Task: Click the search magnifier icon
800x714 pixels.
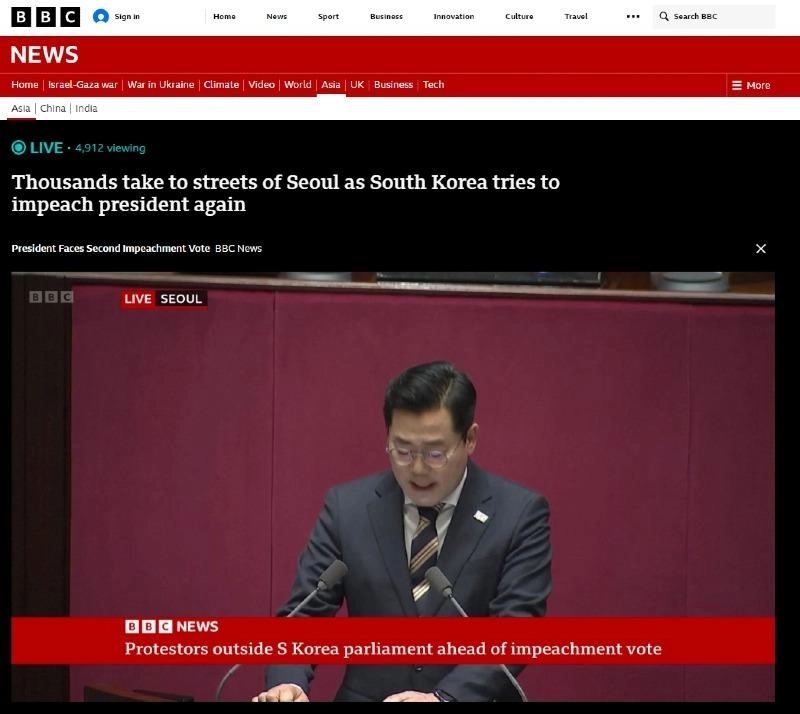Action: click(664, 17)
